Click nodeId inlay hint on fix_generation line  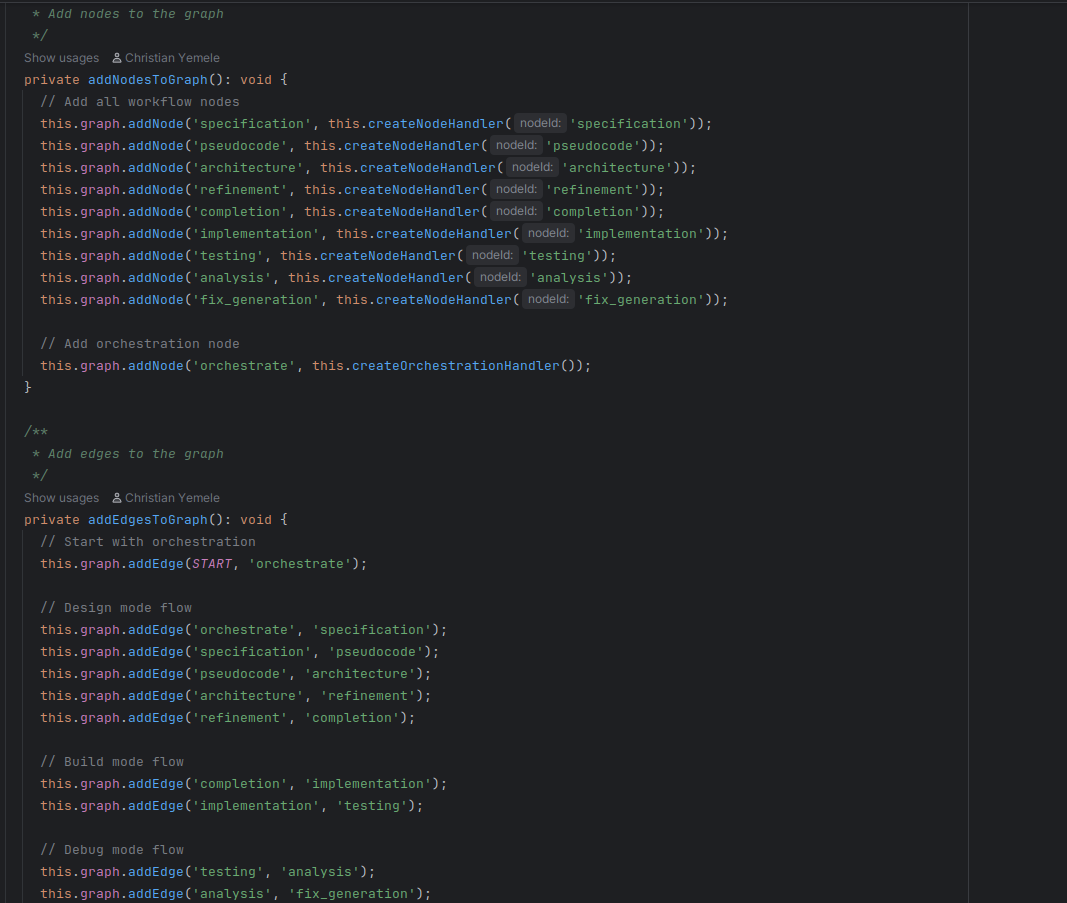click(548, 300)
